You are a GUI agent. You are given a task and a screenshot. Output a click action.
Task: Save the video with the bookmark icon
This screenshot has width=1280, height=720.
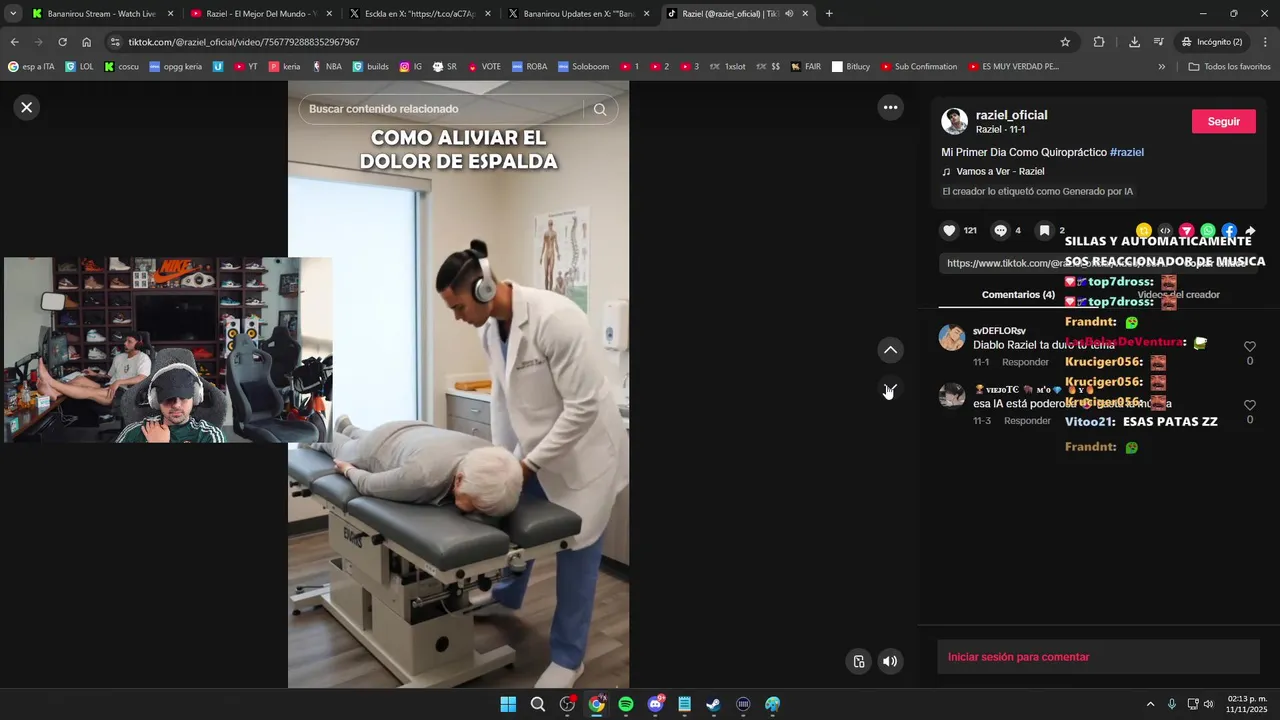[x=1044, y=230]
